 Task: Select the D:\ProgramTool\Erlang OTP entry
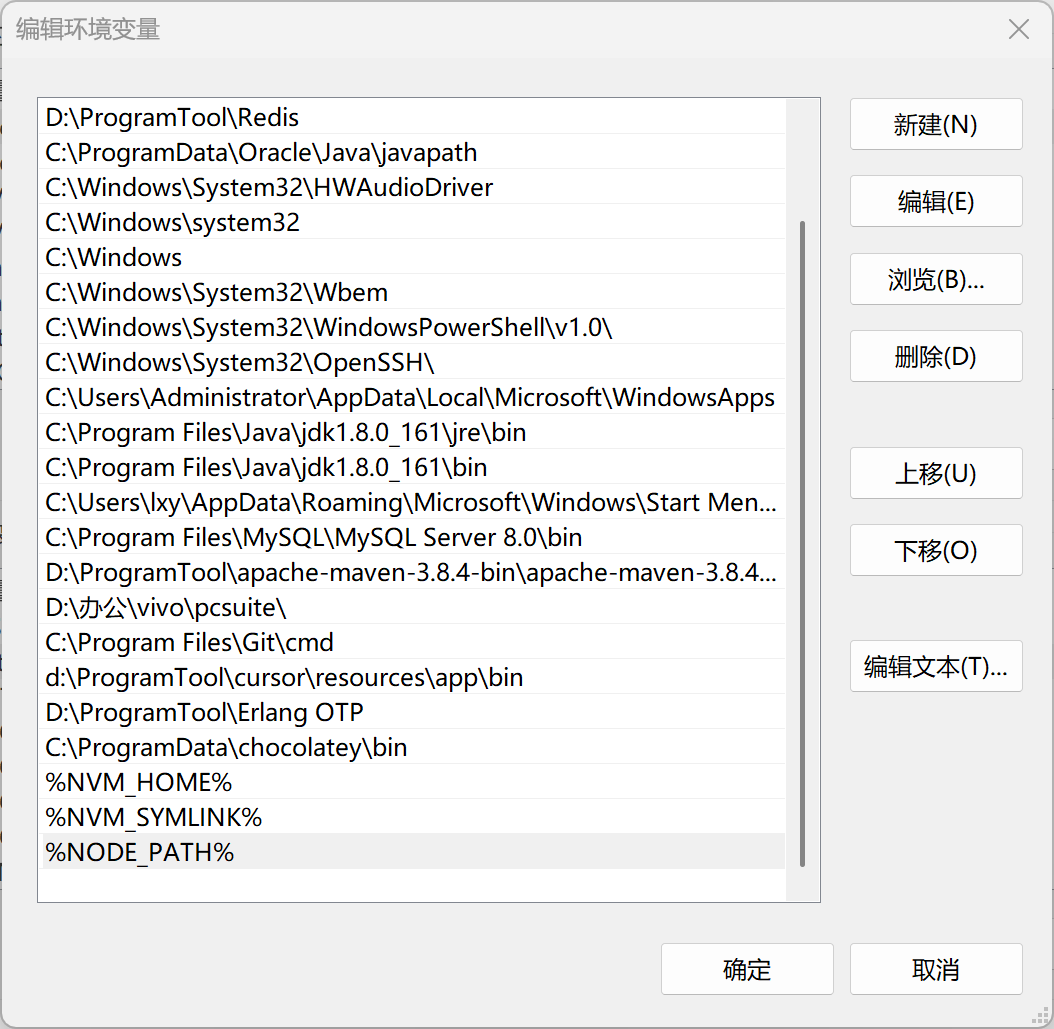pyautogui.click(x=413, y=712)
